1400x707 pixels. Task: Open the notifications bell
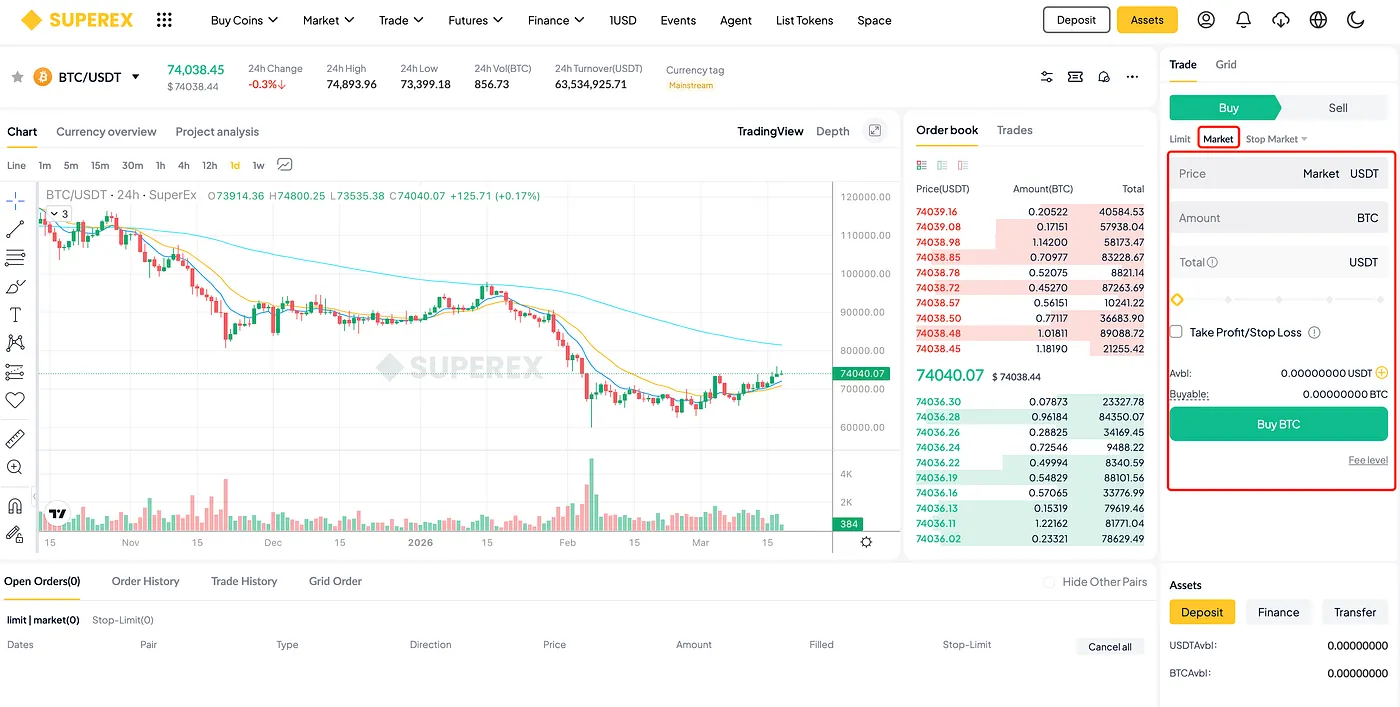pyautogui.click(x=1243, y=20)
